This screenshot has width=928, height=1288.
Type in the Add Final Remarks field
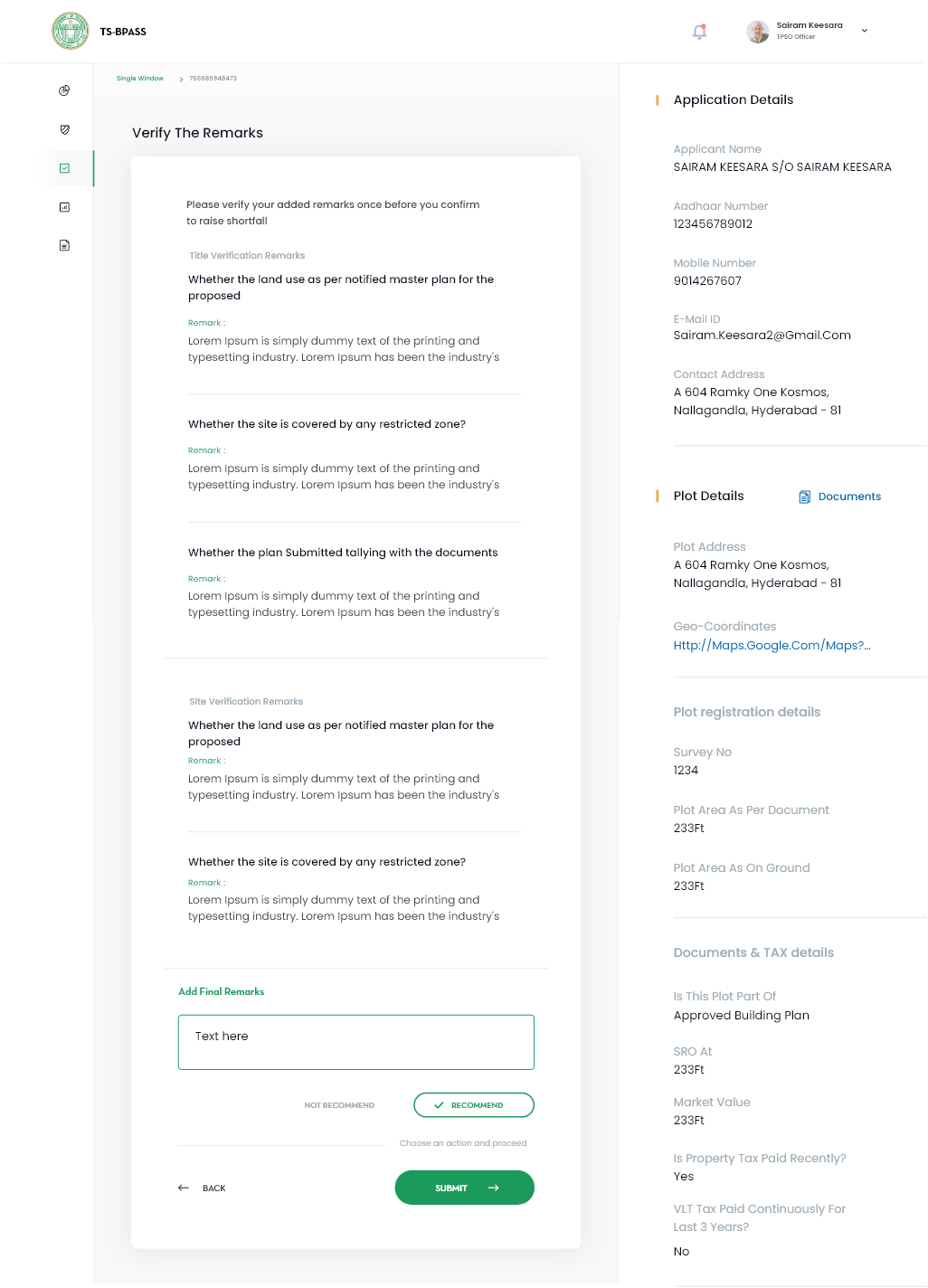point(355,1042)
